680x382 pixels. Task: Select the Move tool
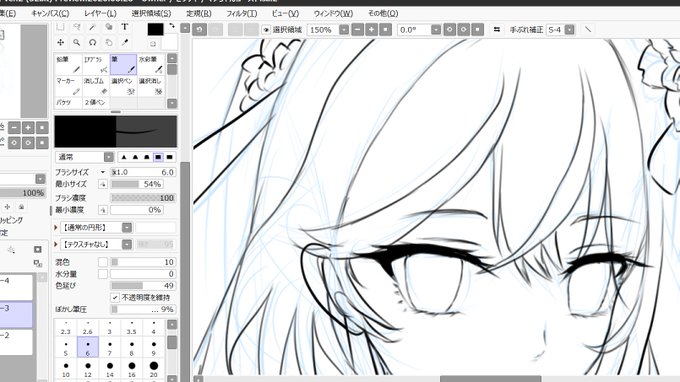coord(60,42)
